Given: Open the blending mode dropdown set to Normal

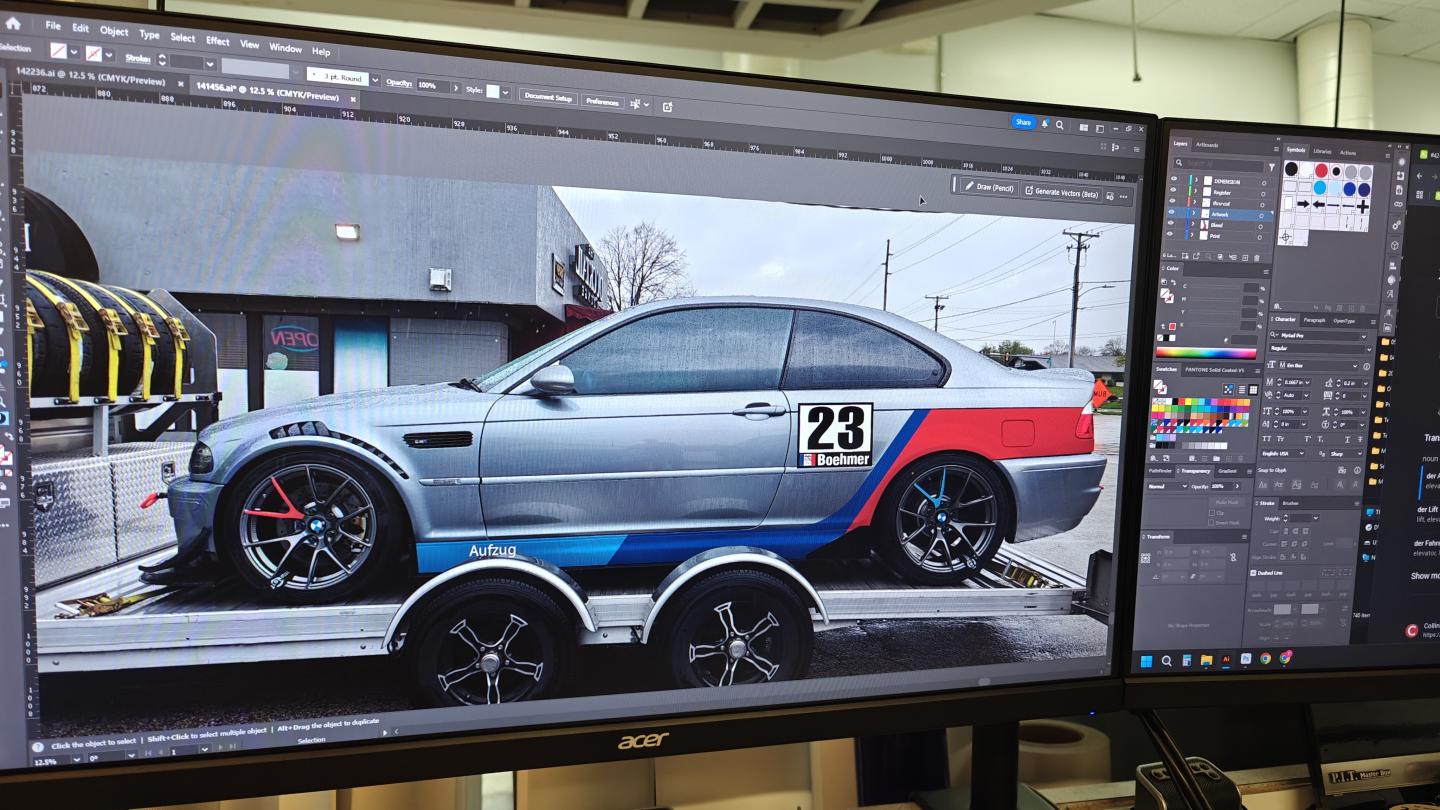Looking at the screenshot, I should [1164, 486].
